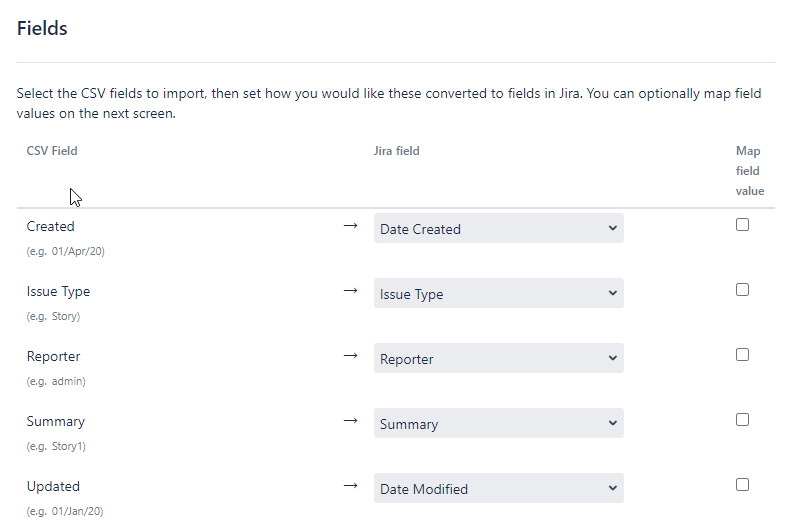Expand the Summary Jira field dropdown

coord(498,424)
